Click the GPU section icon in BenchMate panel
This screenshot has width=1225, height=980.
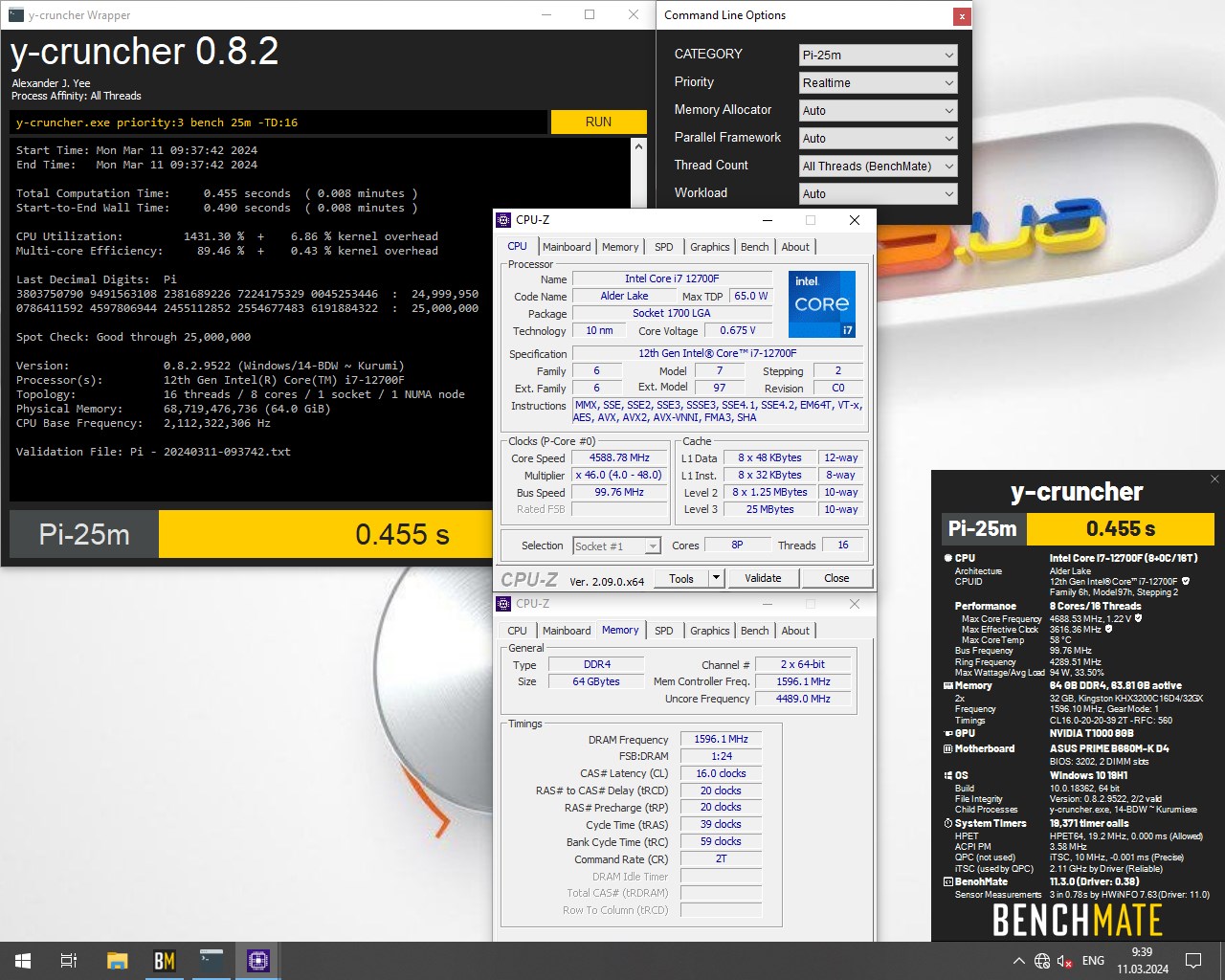pyautogui.click(x=947, y=733)
